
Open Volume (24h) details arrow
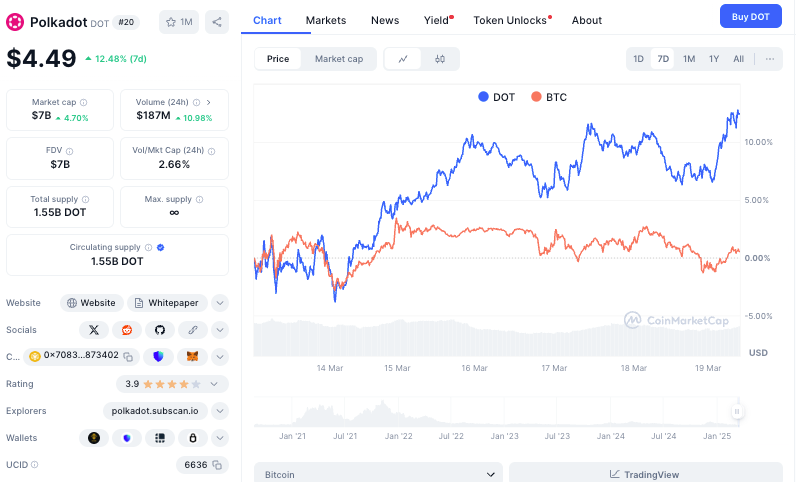(209, 102)
